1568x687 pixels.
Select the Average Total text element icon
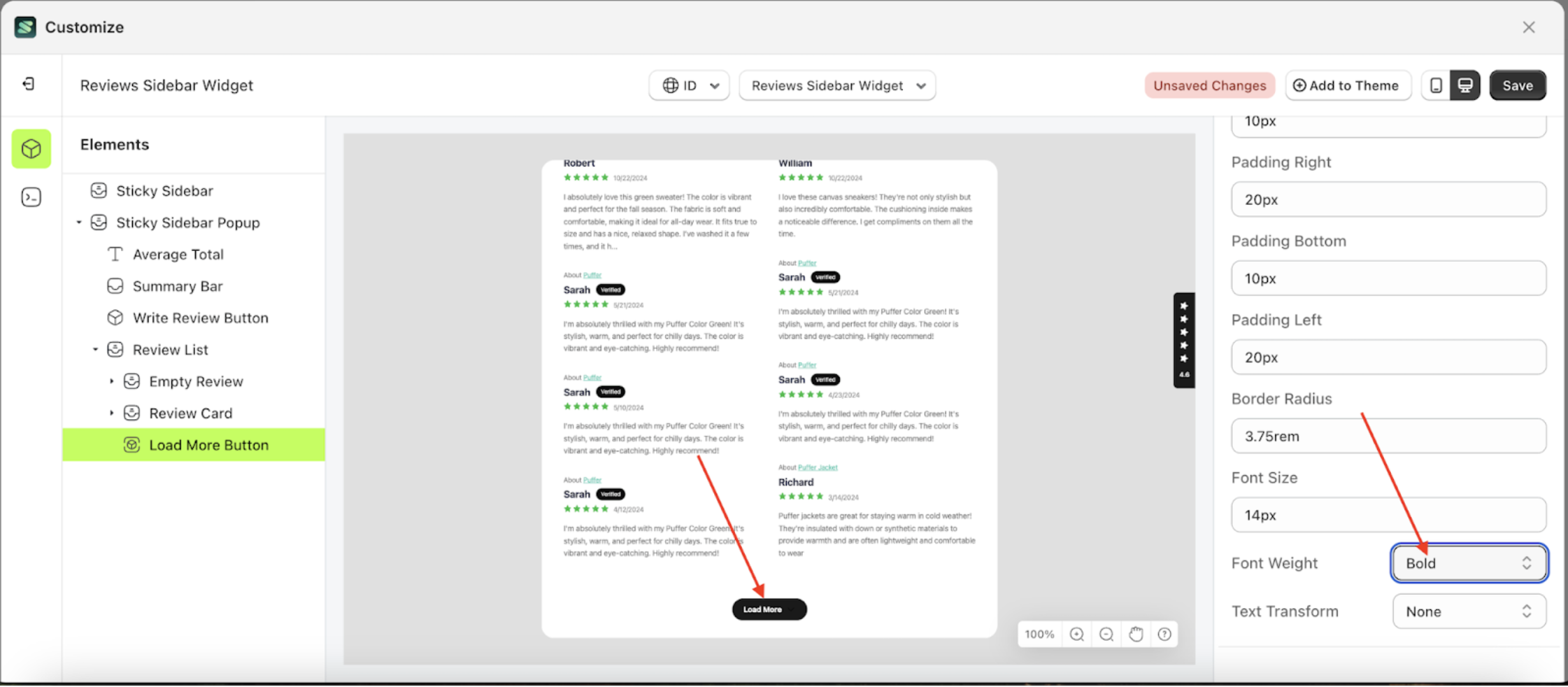pyautogui.click(x=114, y=254)
